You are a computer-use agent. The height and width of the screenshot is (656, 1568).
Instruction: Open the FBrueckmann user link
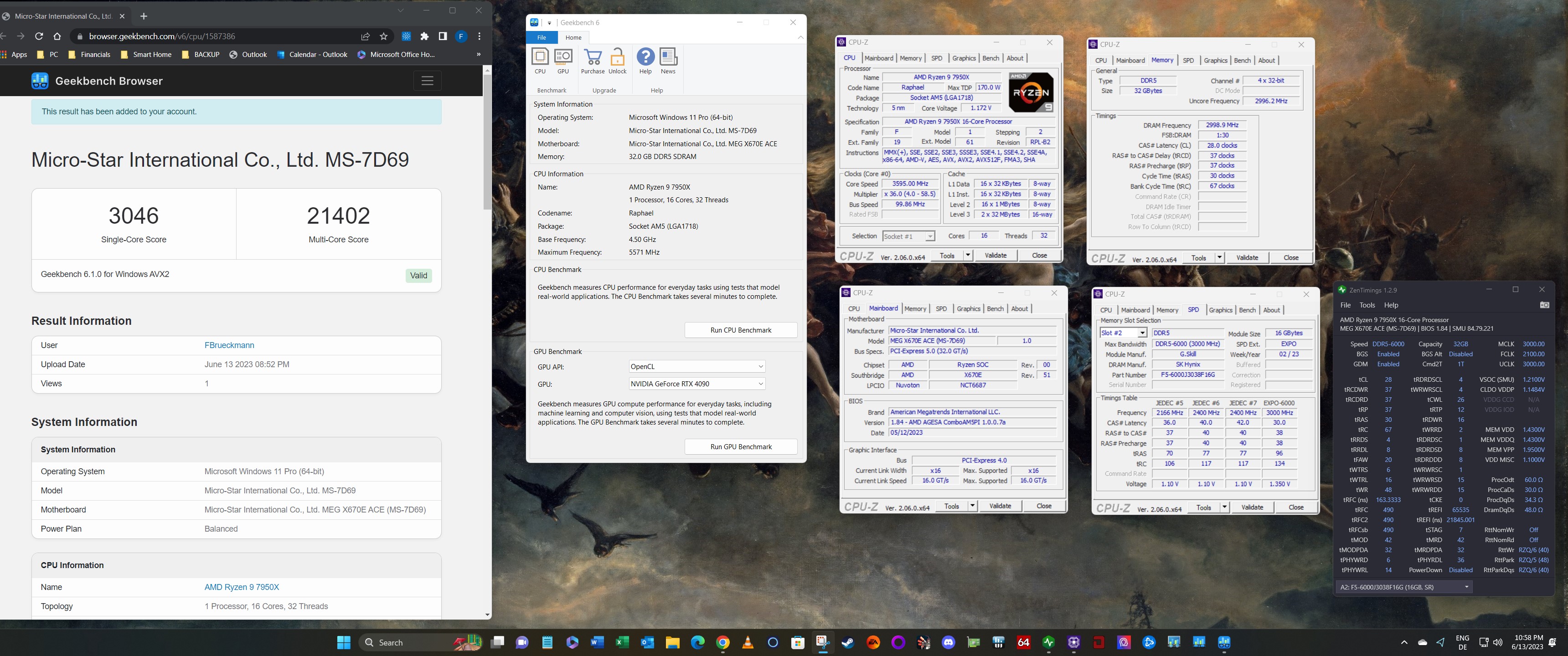click(229, 345)
